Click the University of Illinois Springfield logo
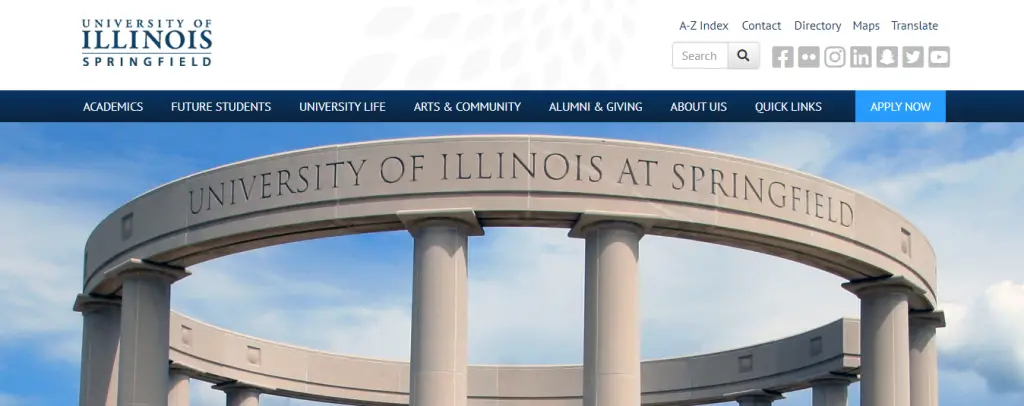Screen dimensions: 1024x406 point(147,43)
